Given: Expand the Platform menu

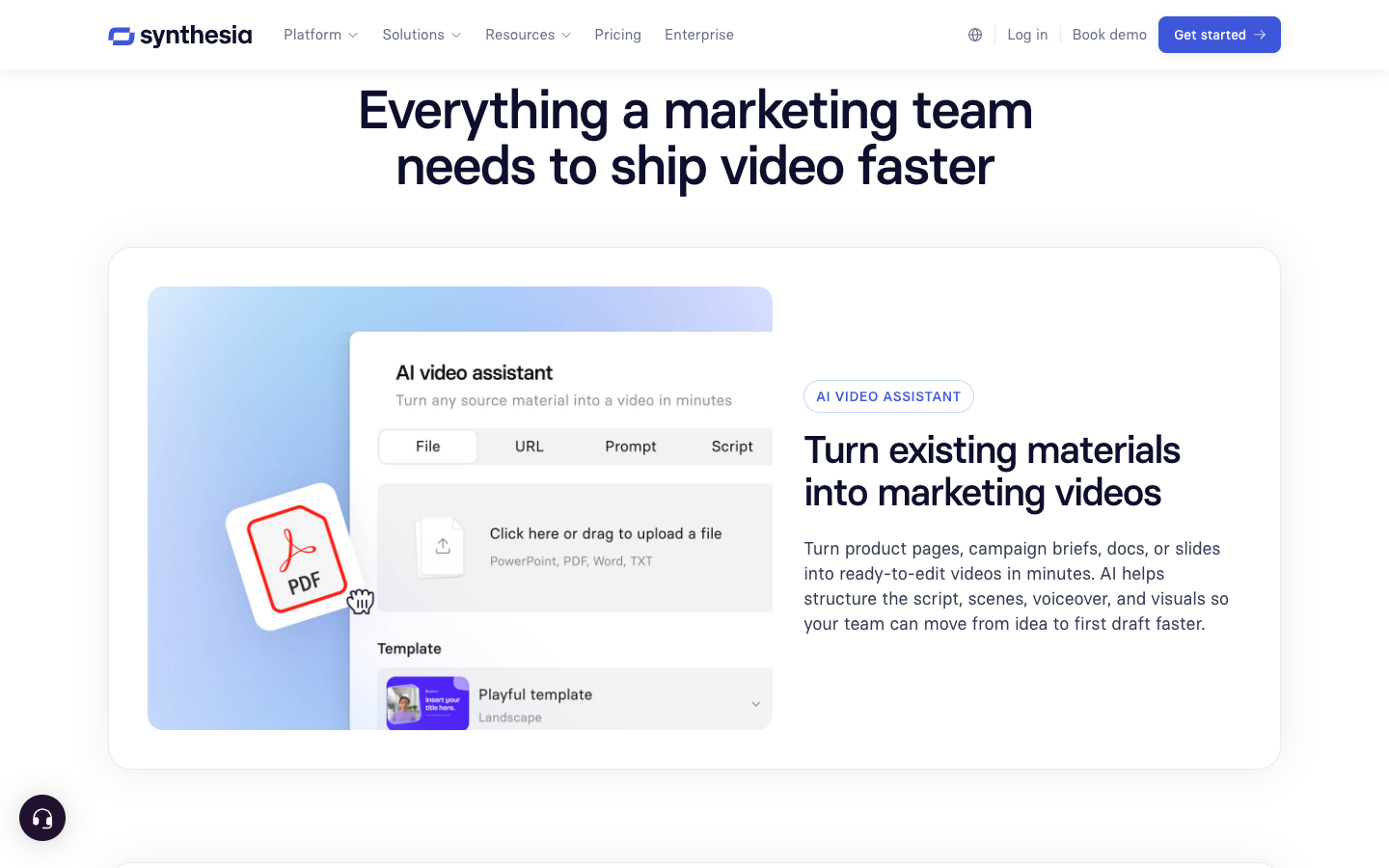Looking at the screenshot, I should coord(321,35).
